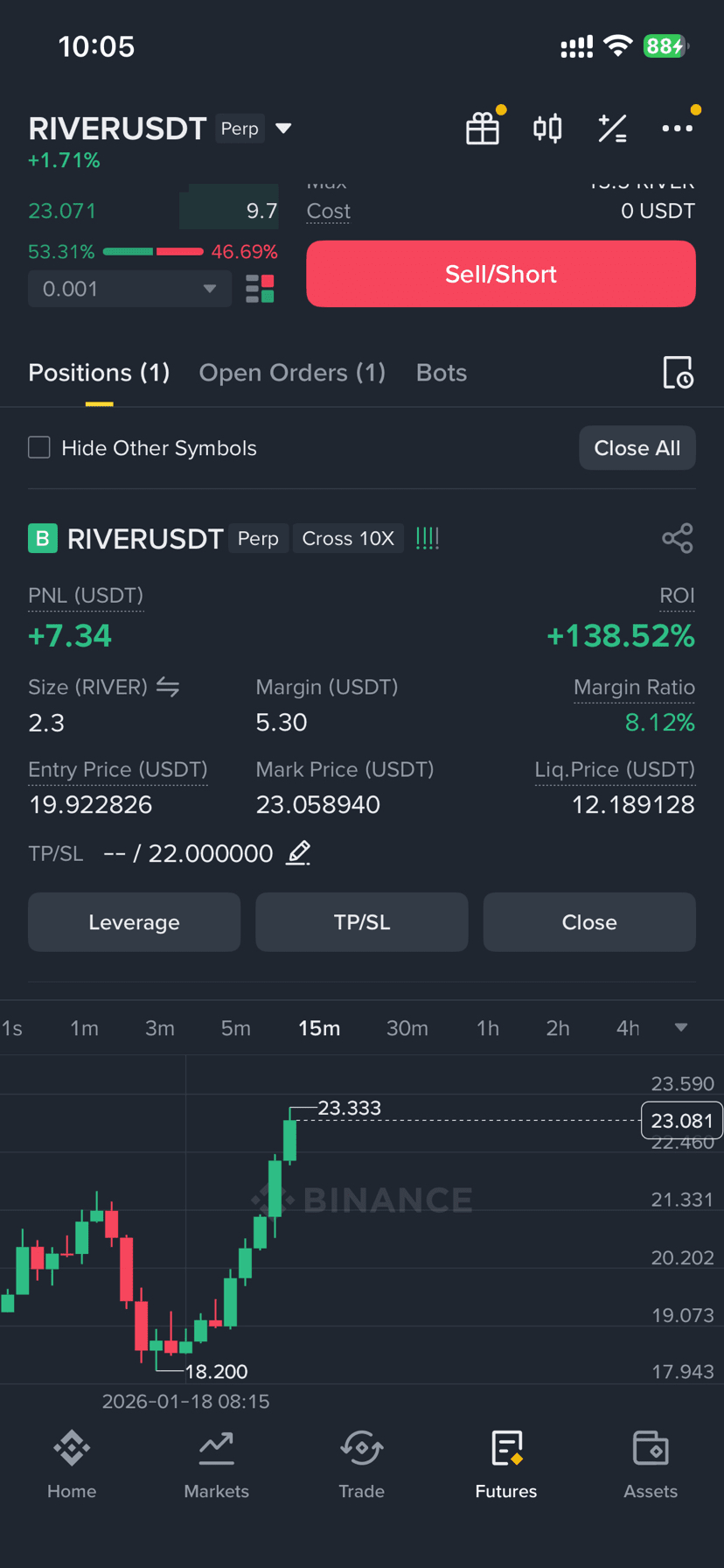Select the 1h chart interval
Image resolution: width=724 pixels, height=1568 pixels.
488,1028
